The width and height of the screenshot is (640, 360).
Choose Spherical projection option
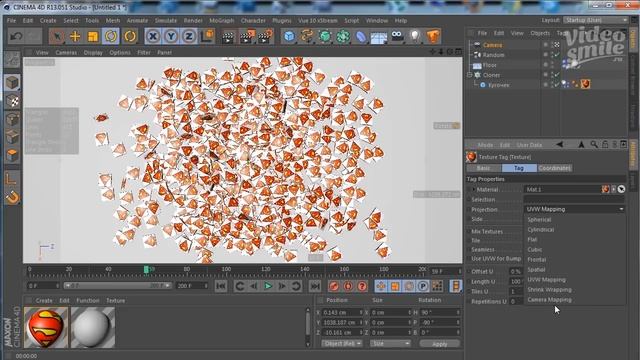539,220
